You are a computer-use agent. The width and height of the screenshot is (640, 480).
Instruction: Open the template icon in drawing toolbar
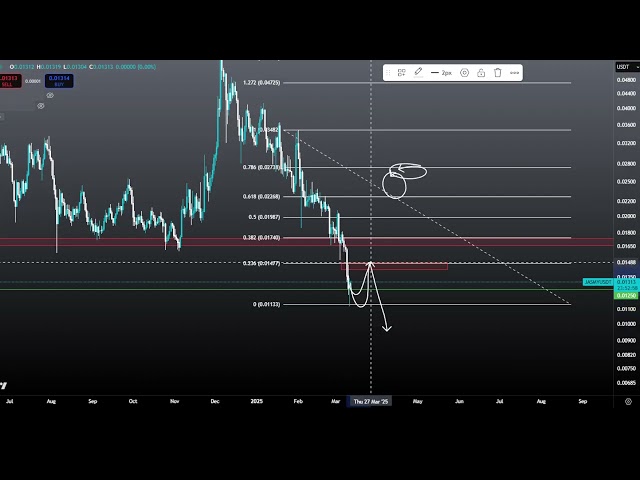[401, 73]
